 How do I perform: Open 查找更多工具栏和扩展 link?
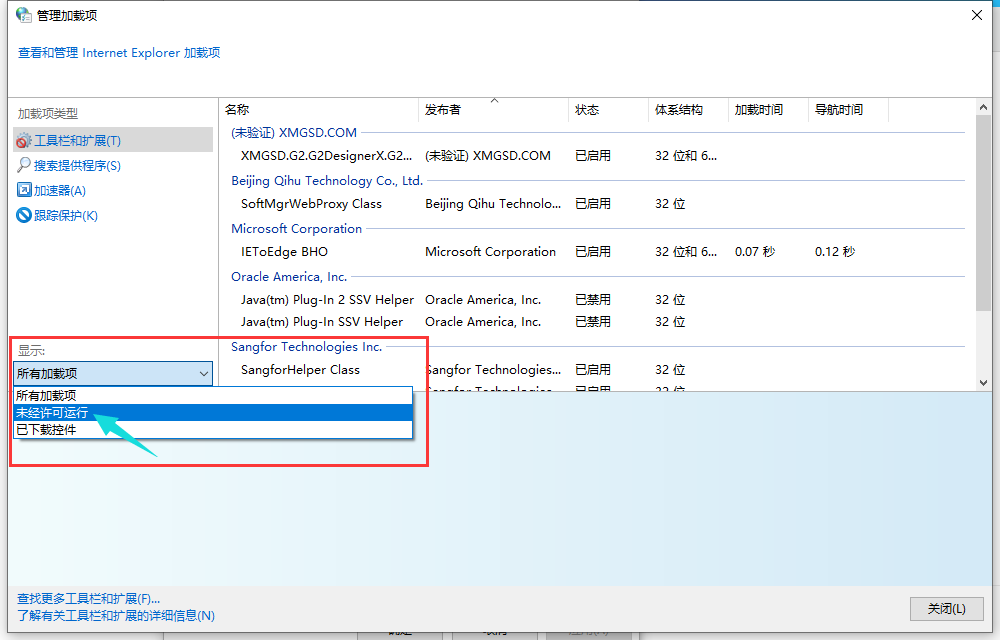tap(88, 598)
